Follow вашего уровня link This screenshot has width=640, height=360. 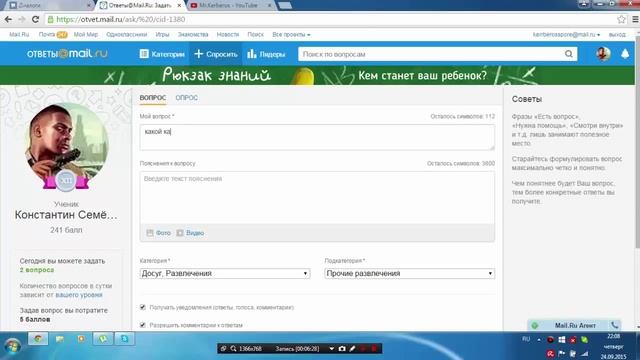click(79, 295)
